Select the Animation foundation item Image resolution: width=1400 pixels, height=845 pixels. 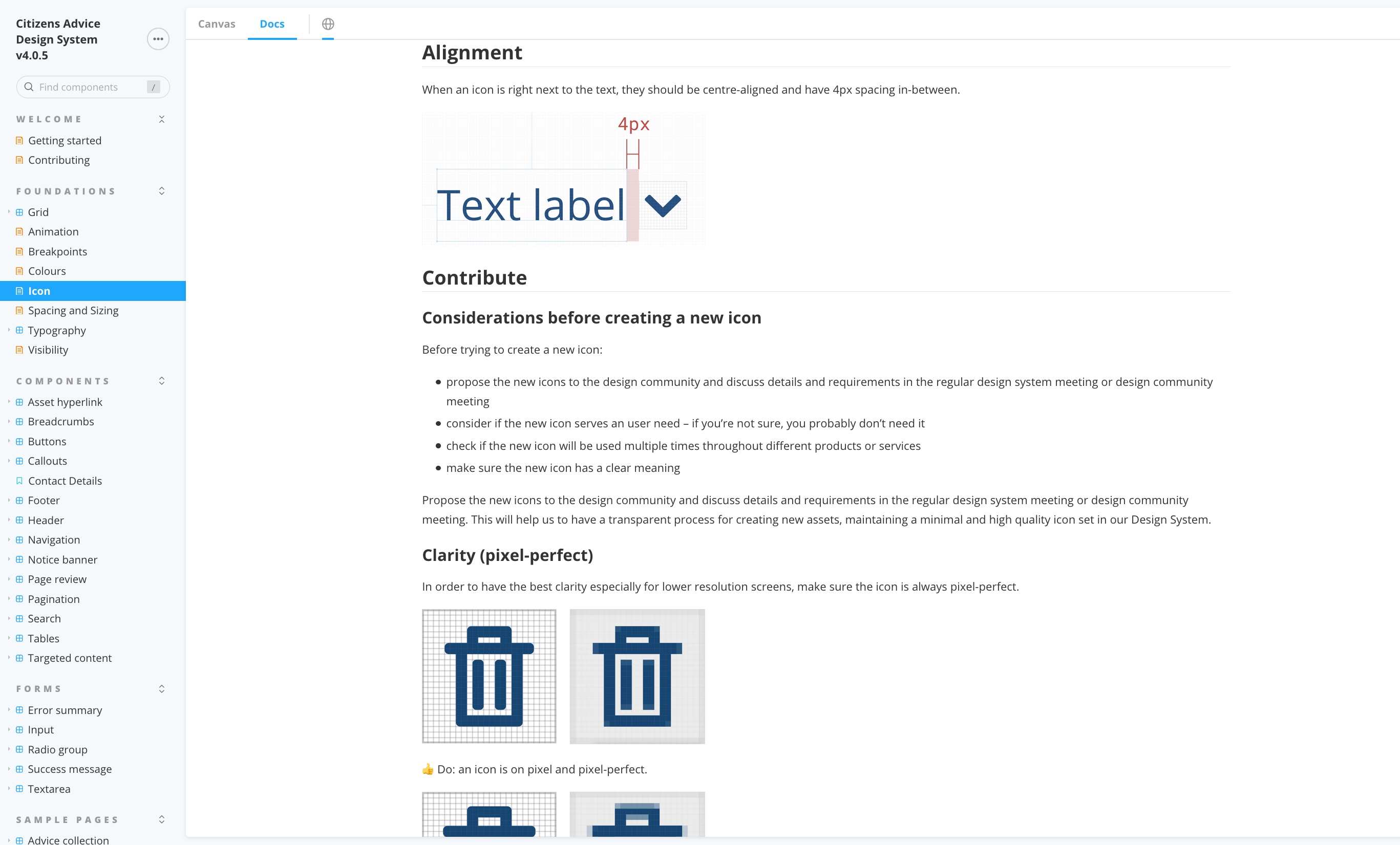coord(54,232)
